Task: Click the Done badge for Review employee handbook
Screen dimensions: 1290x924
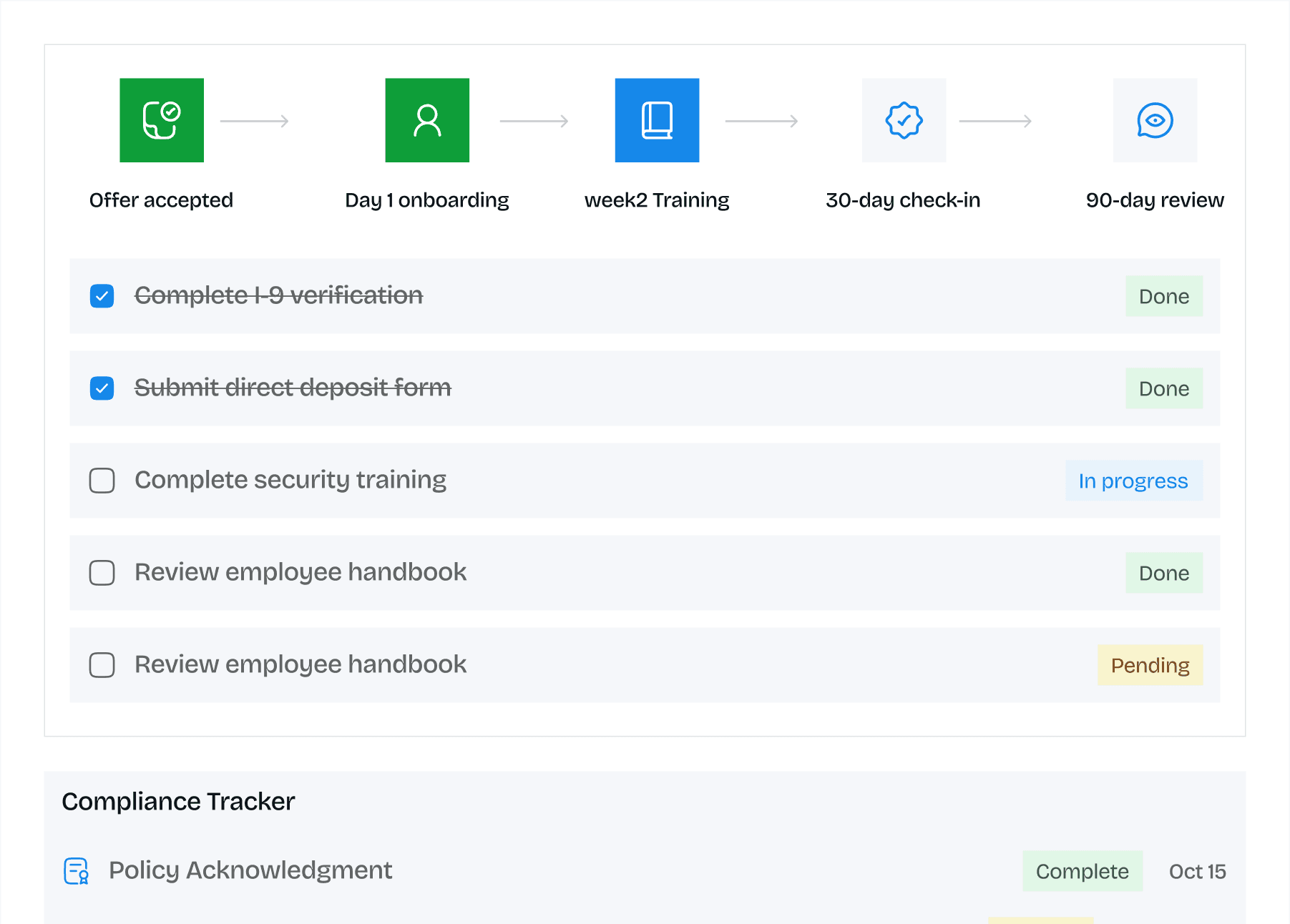Action: pos(1164,573)
